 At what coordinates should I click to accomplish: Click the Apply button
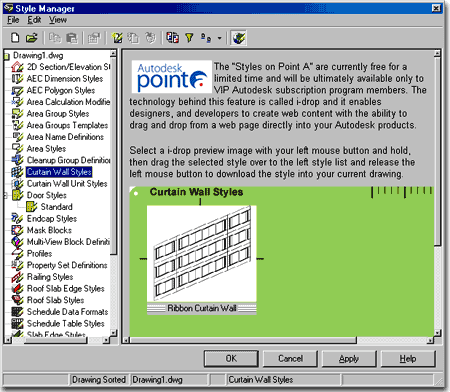pyautogui.click(x=349, y=359)
